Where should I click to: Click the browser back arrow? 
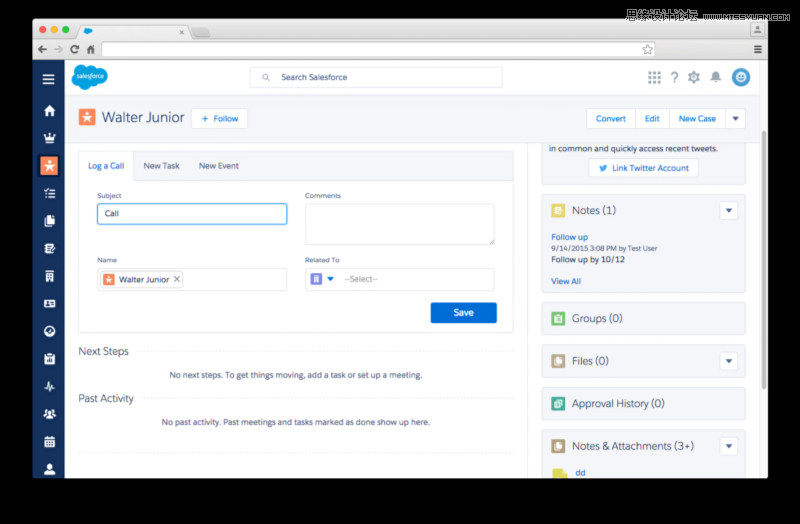[x=43, y=49]
